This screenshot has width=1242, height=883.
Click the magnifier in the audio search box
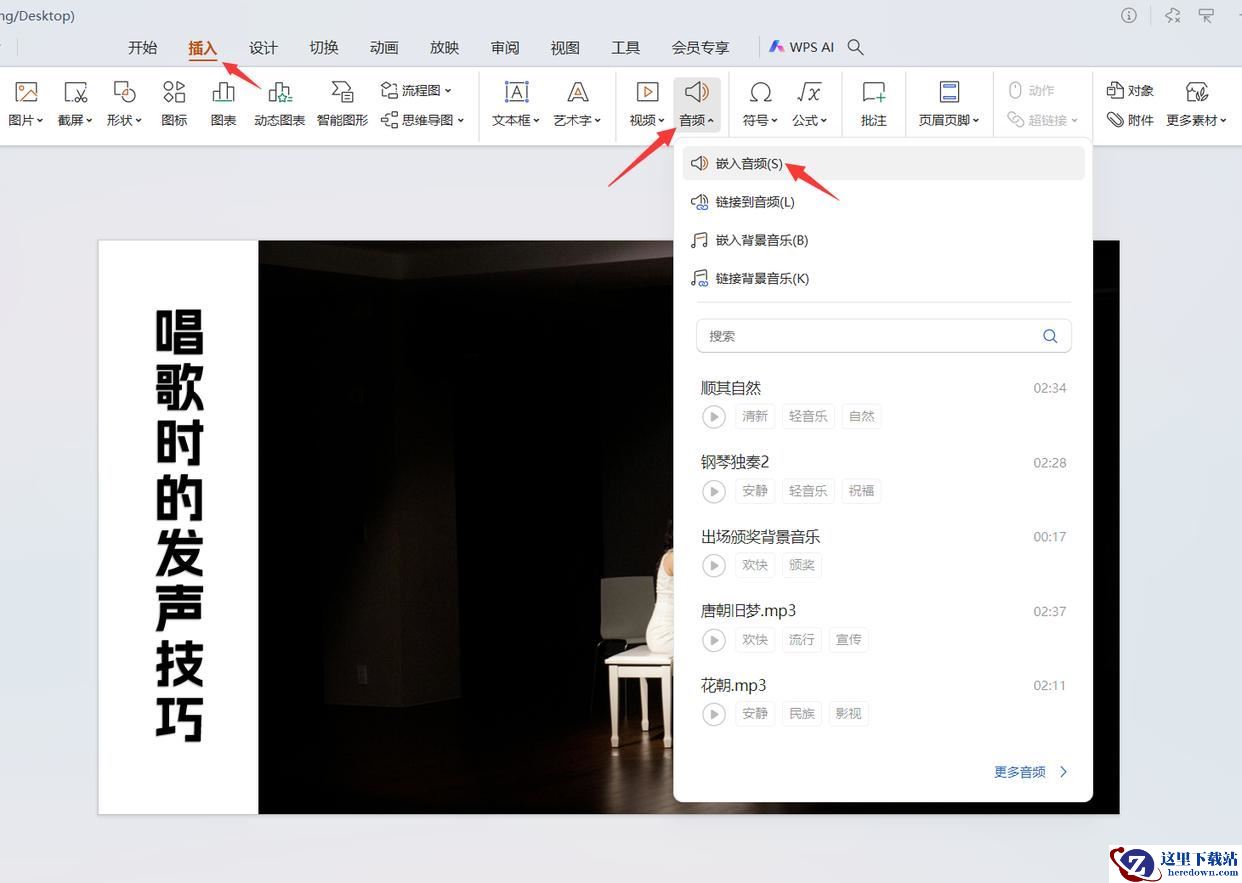[1050, 336]
